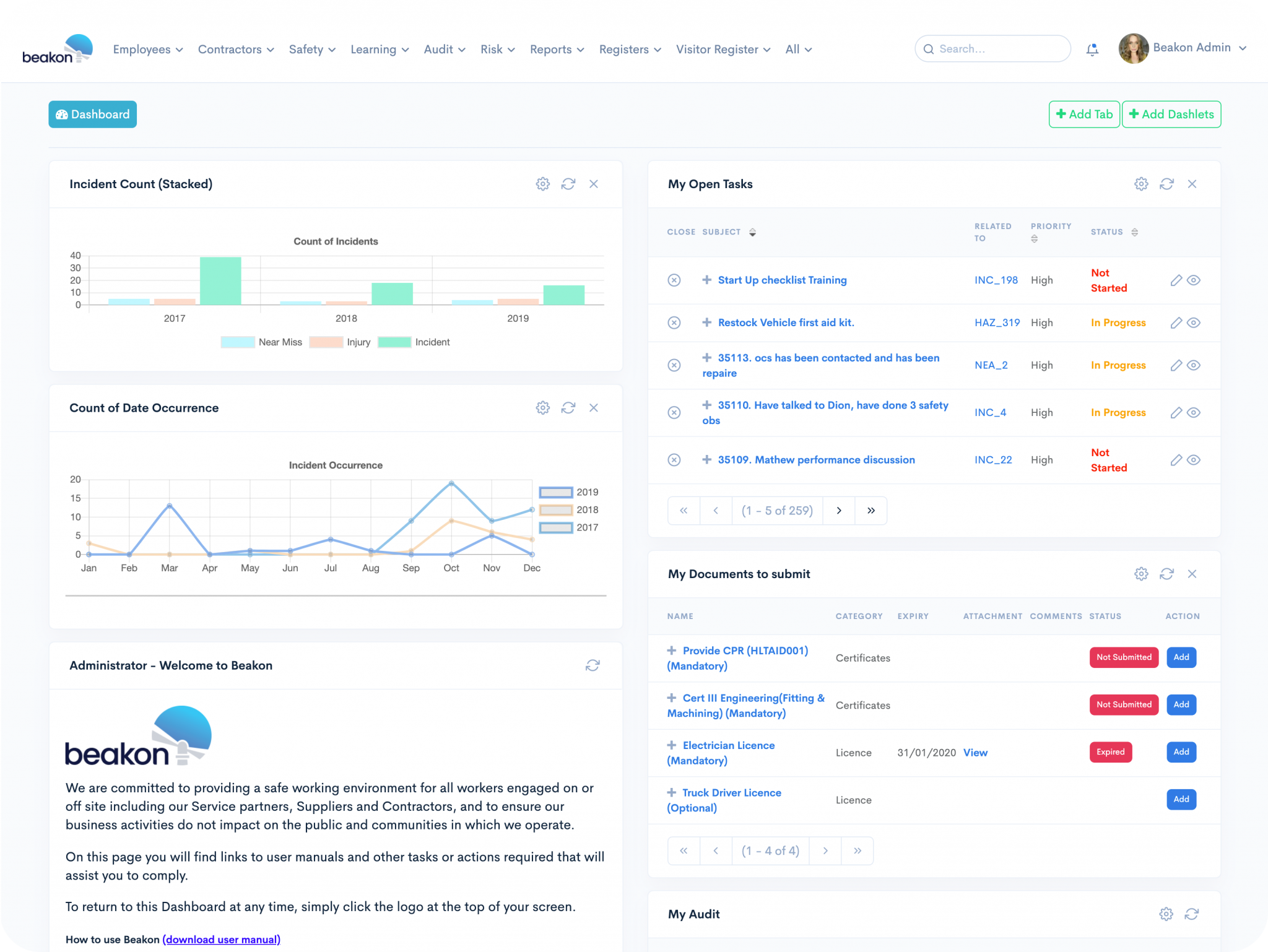Refresh the Administrator Welcome dashlet
1268x952 pixels.
[593, 665]
